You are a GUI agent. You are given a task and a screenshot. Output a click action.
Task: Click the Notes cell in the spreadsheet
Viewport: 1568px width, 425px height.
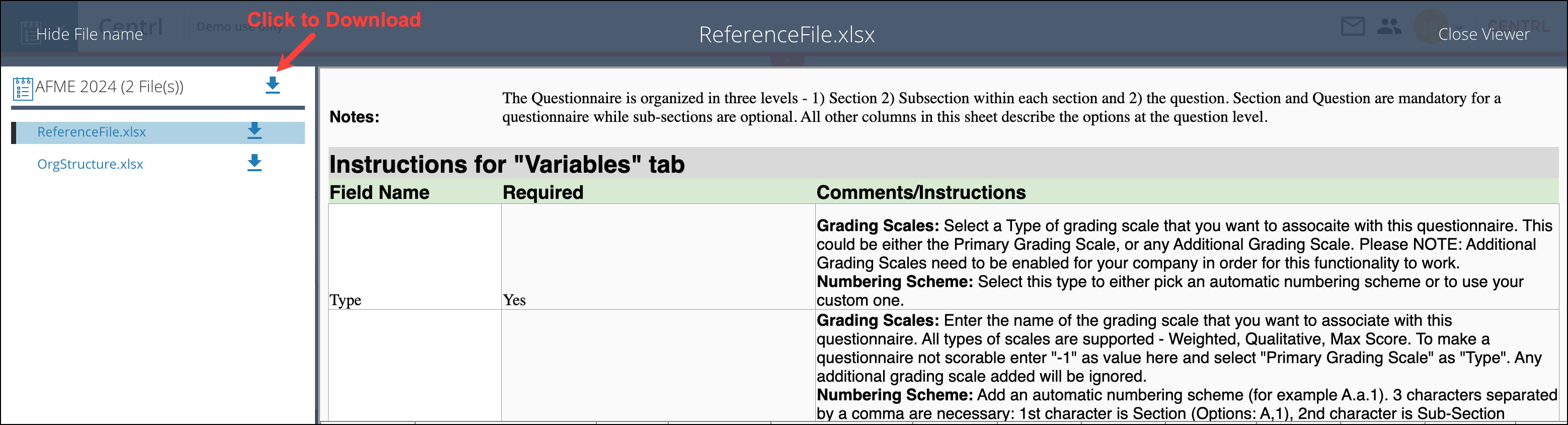coord(354,116)
